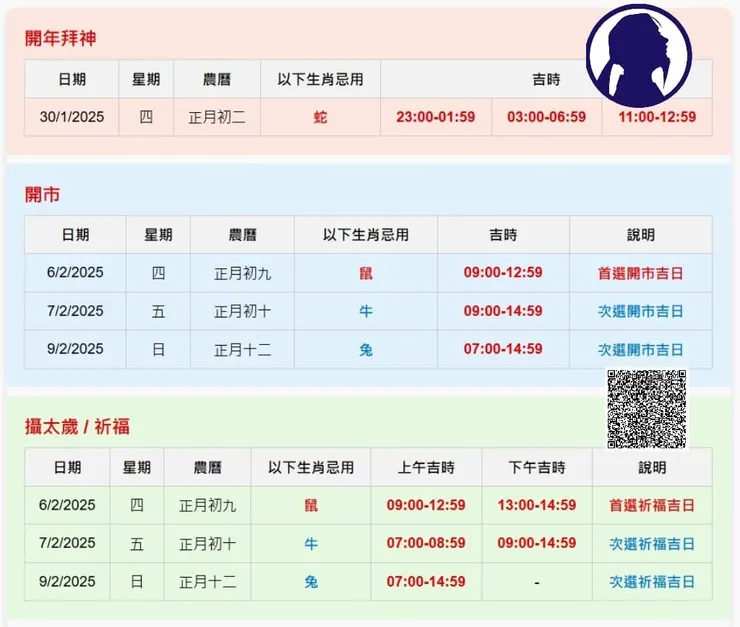Click 6/2/2025 in the 祈福 table
This screenshot has width=740, height=627.
point(67,505)
